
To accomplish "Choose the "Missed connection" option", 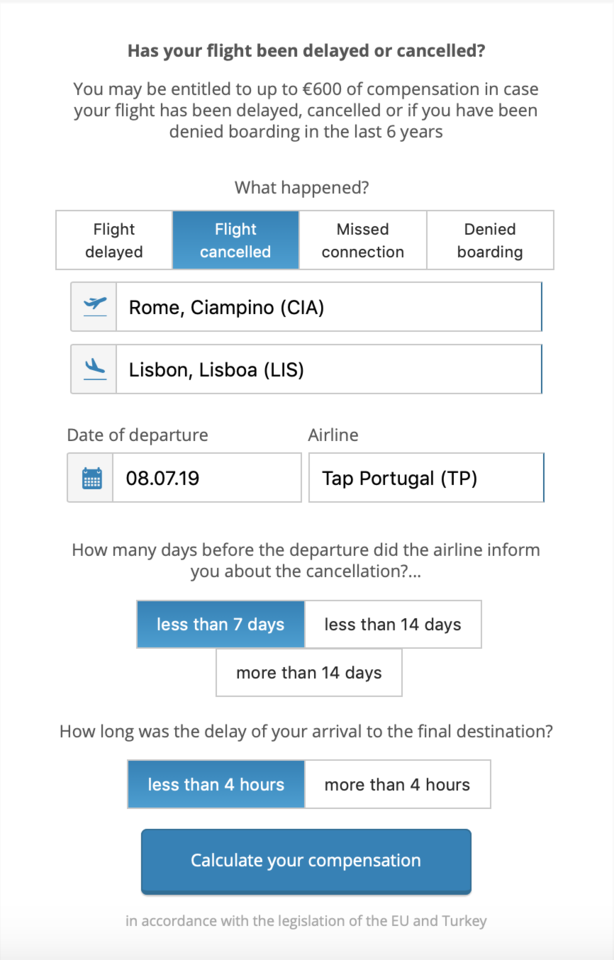I will (363, 240).
